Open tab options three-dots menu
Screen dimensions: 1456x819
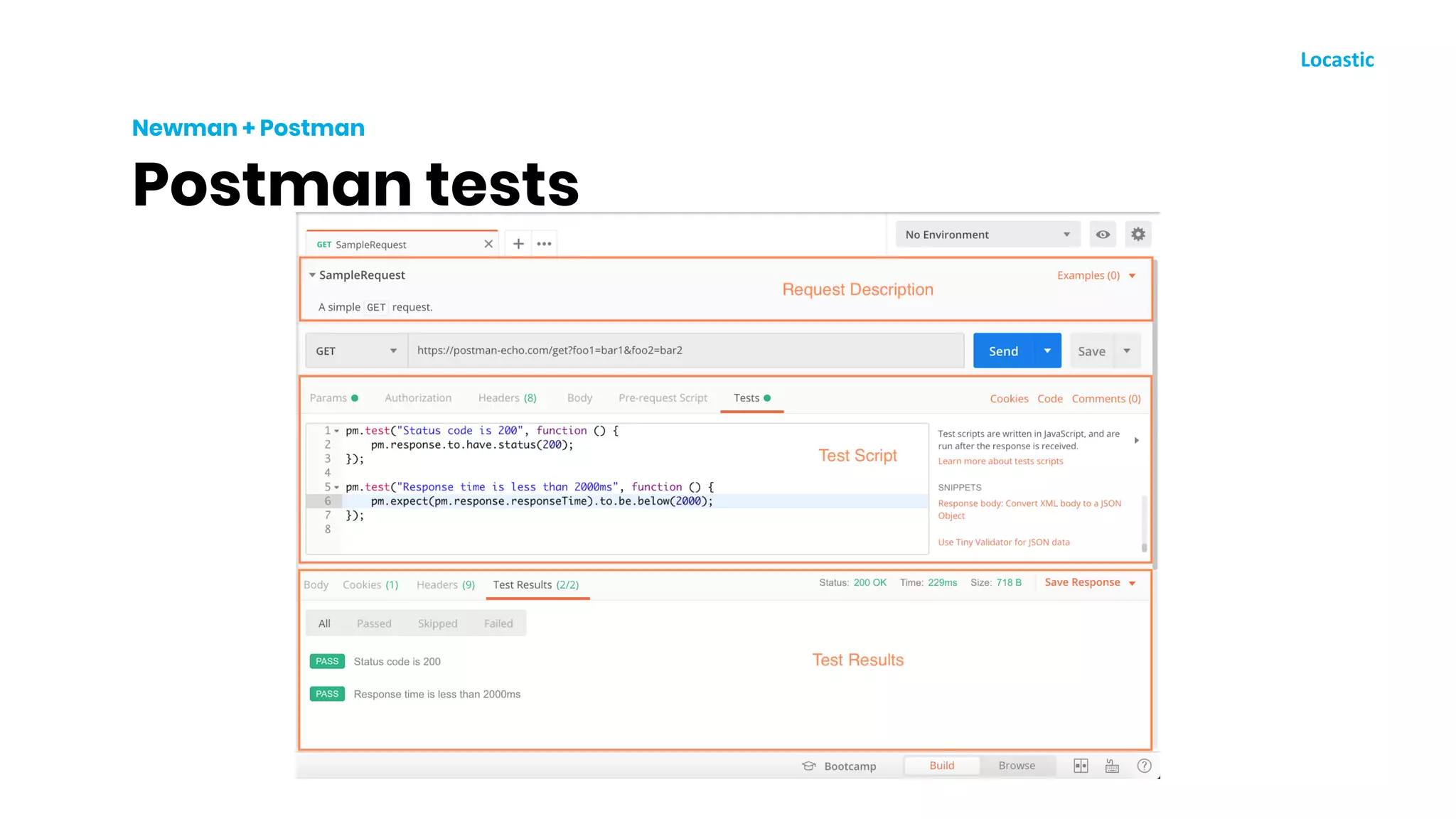pos(545,244)
